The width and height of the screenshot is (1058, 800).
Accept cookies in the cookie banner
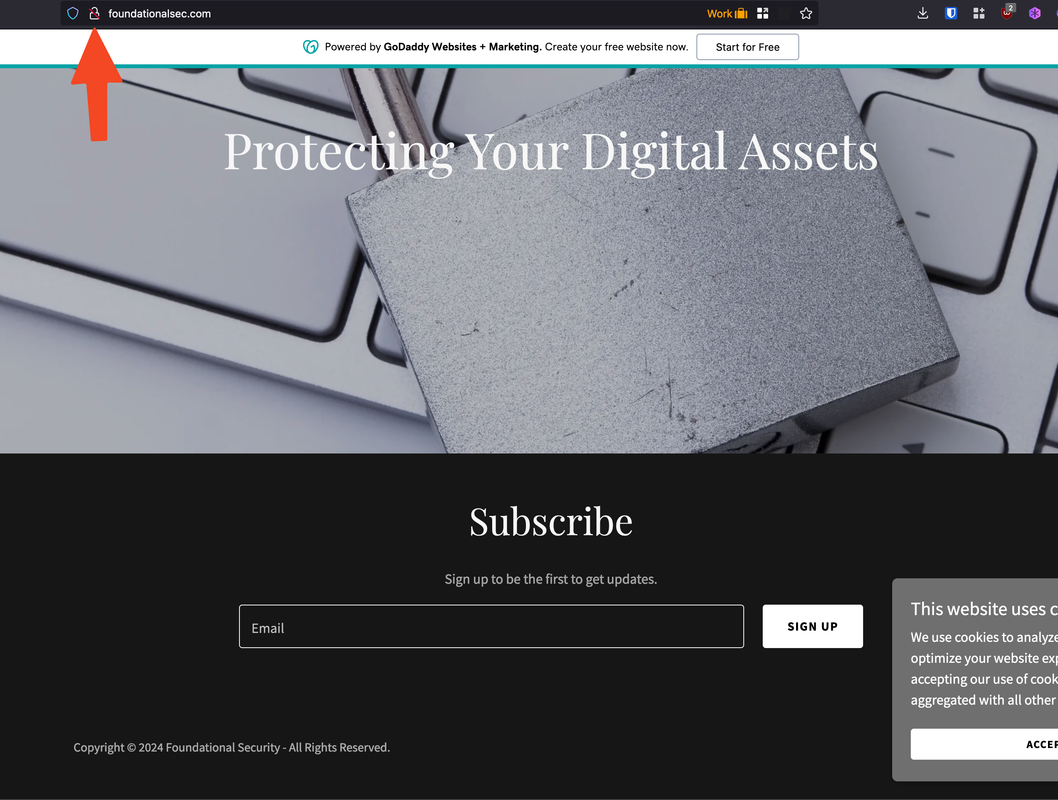coord(984,744)
